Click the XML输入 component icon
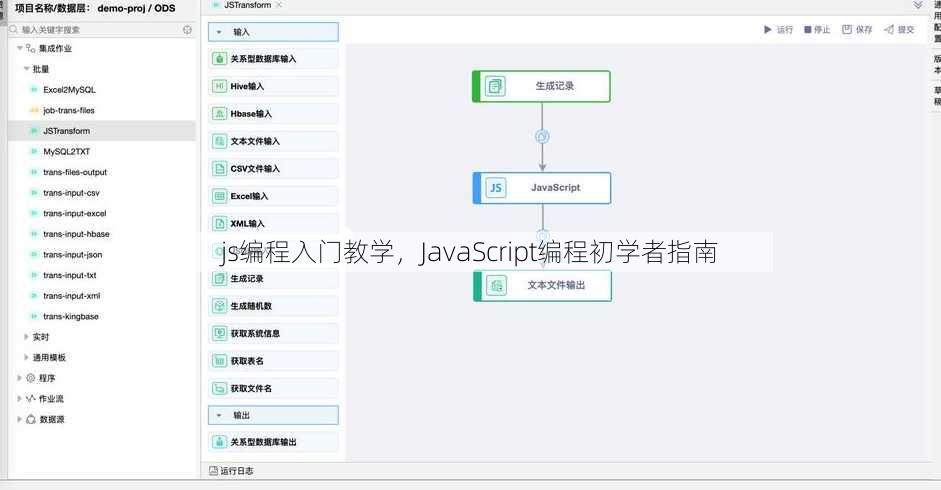 click(220, 223)
